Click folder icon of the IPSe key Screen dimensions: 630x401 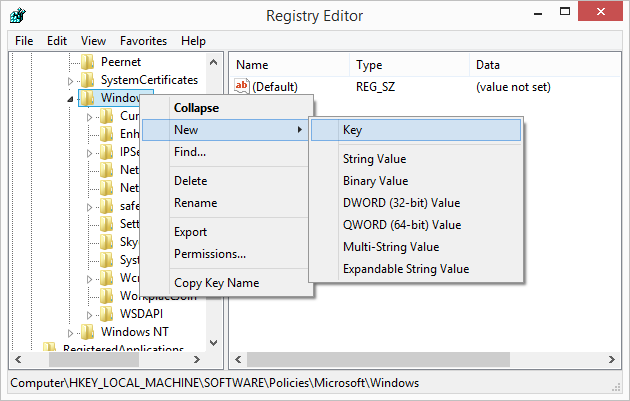pyautogui.click(x=106, y=152)
